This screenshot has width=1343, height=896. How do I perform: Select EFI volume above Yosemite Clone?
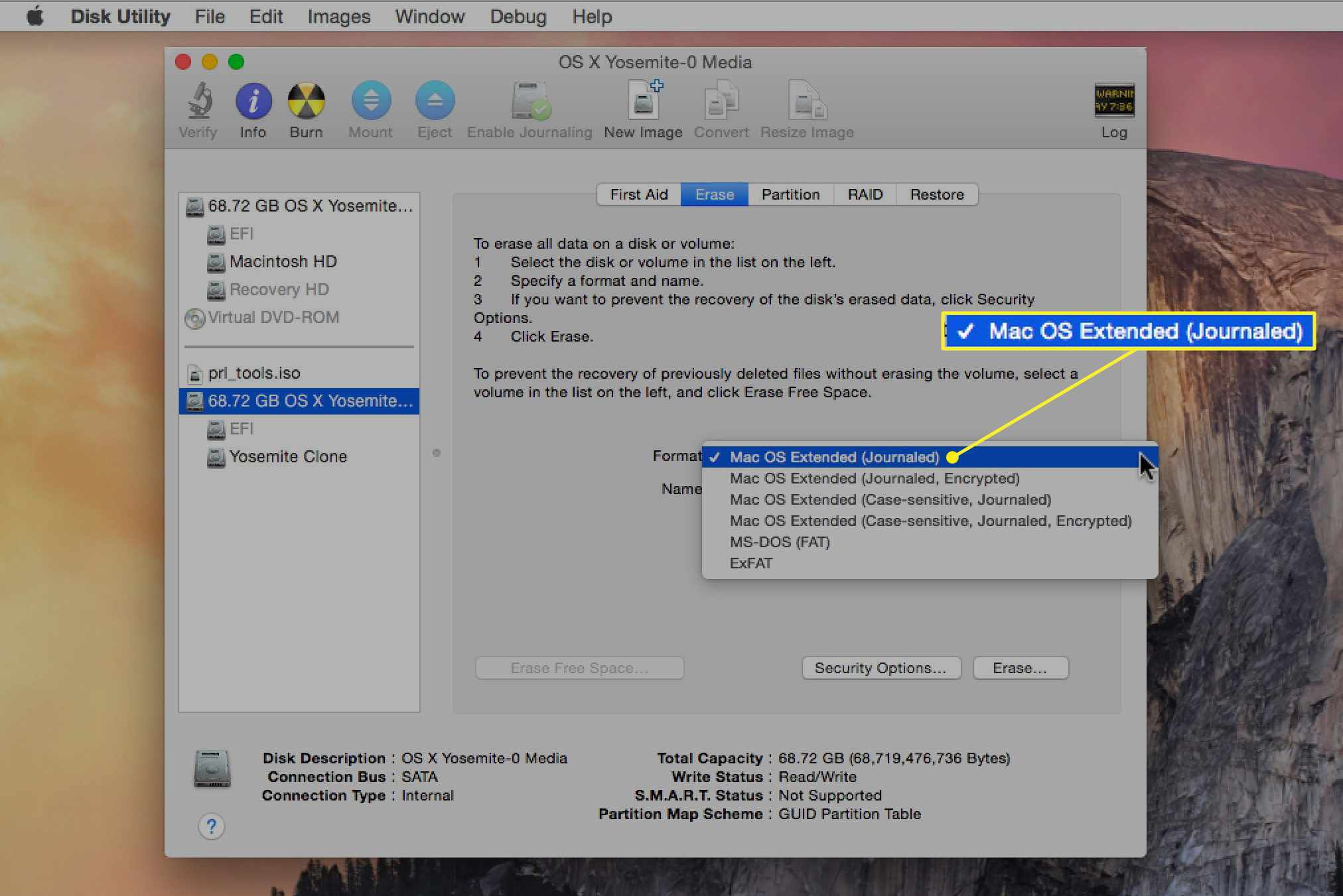tap(299, 429)
